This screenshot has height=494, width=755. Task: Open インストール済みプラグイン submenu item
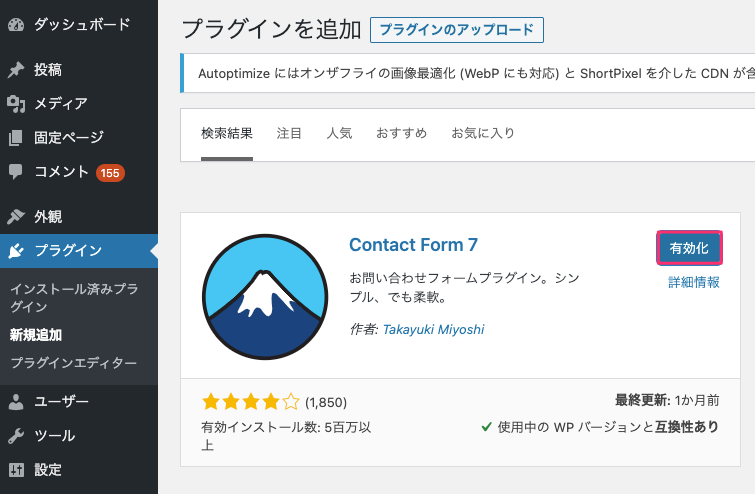(x=75, y=298)
